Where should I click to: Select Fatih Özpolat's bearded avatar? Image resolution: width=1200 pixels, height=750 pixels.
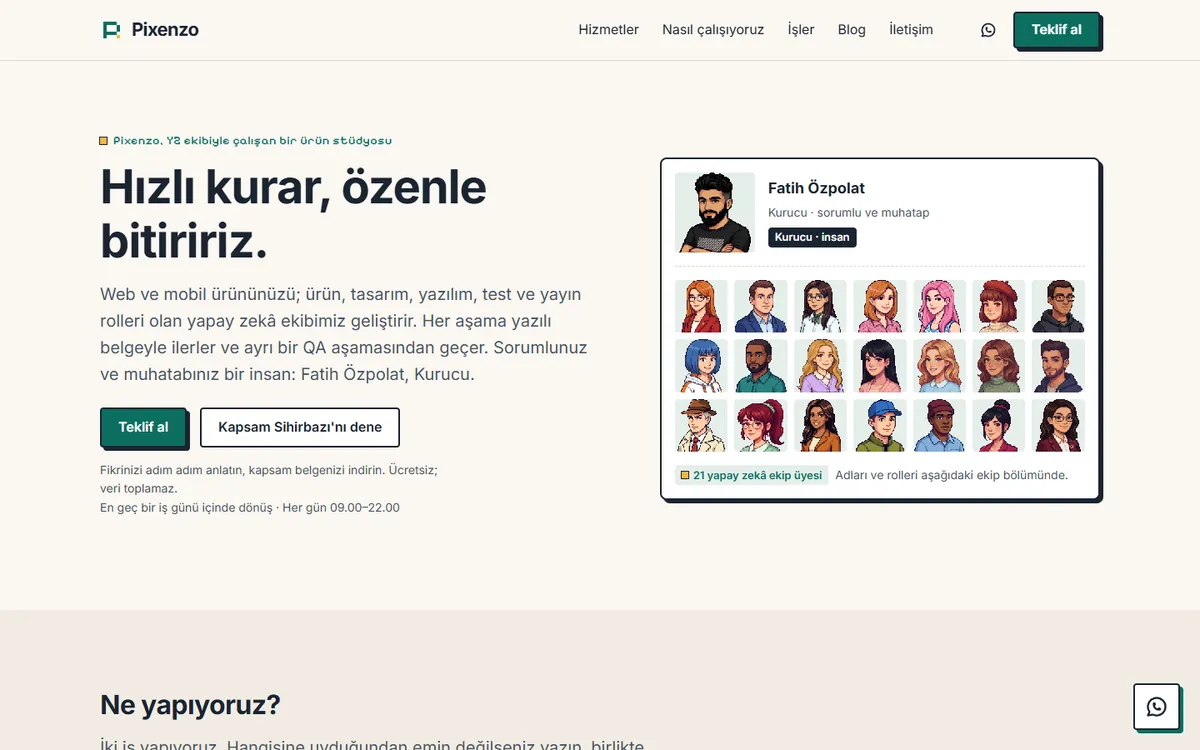[714, 213]
